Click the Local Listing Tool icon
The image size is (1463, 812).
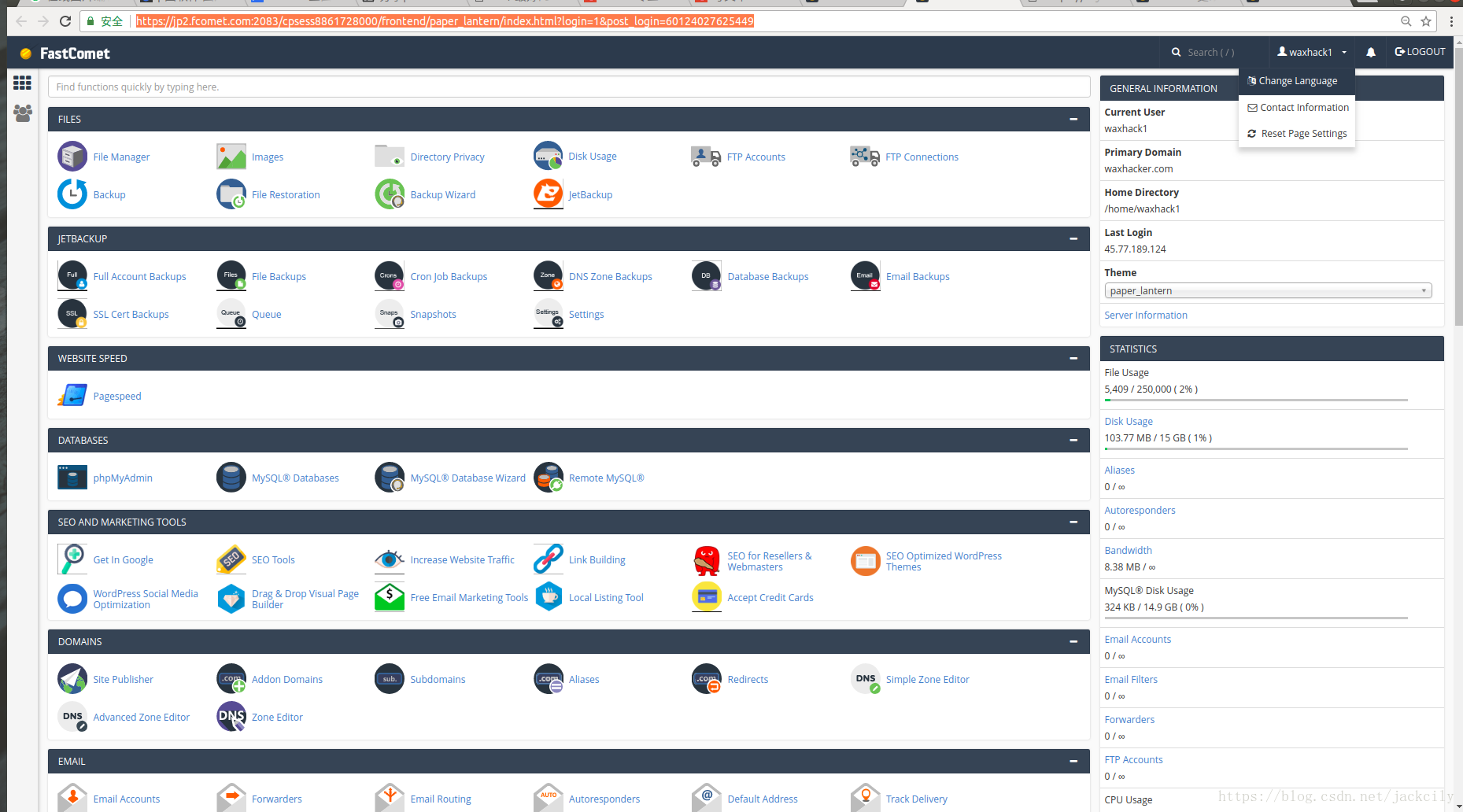(x=549, y=597)
